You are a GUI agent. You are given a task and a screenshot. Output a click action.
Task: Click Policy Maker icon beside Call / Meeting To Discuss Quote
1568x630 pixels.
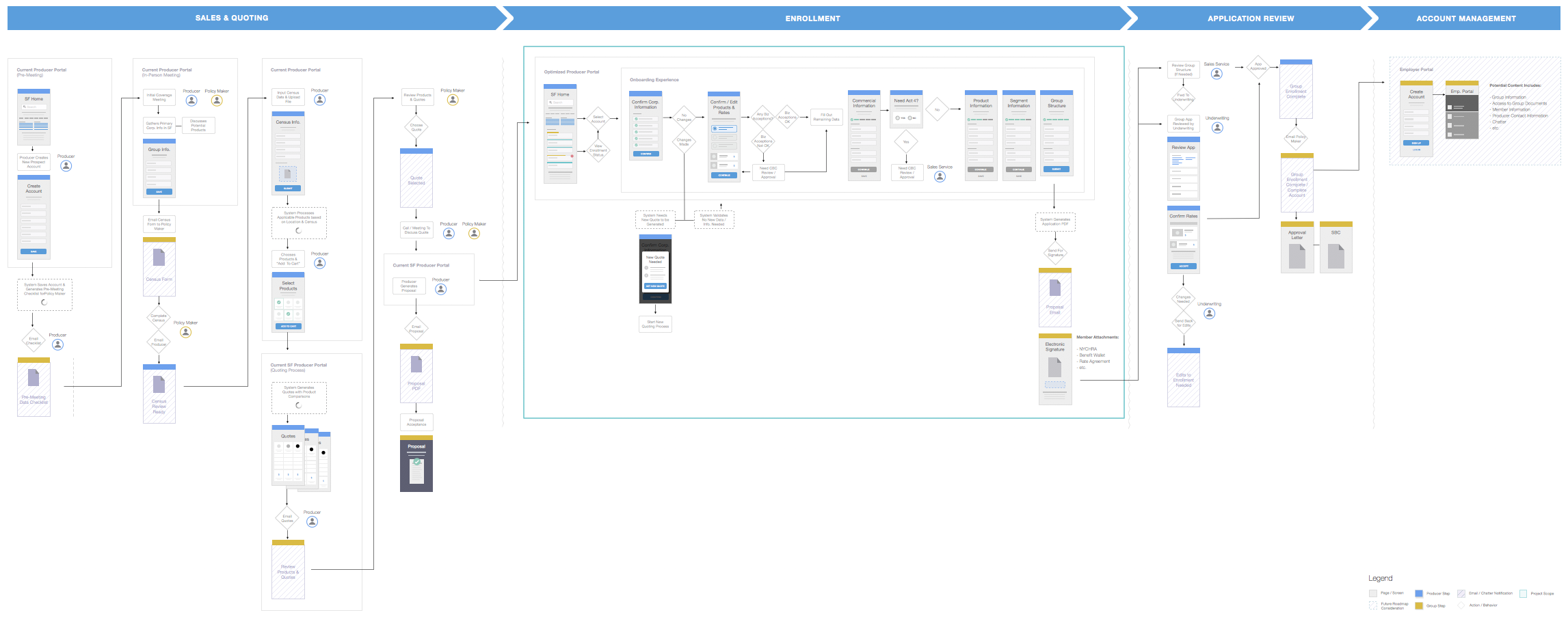(x=474, y=233)
